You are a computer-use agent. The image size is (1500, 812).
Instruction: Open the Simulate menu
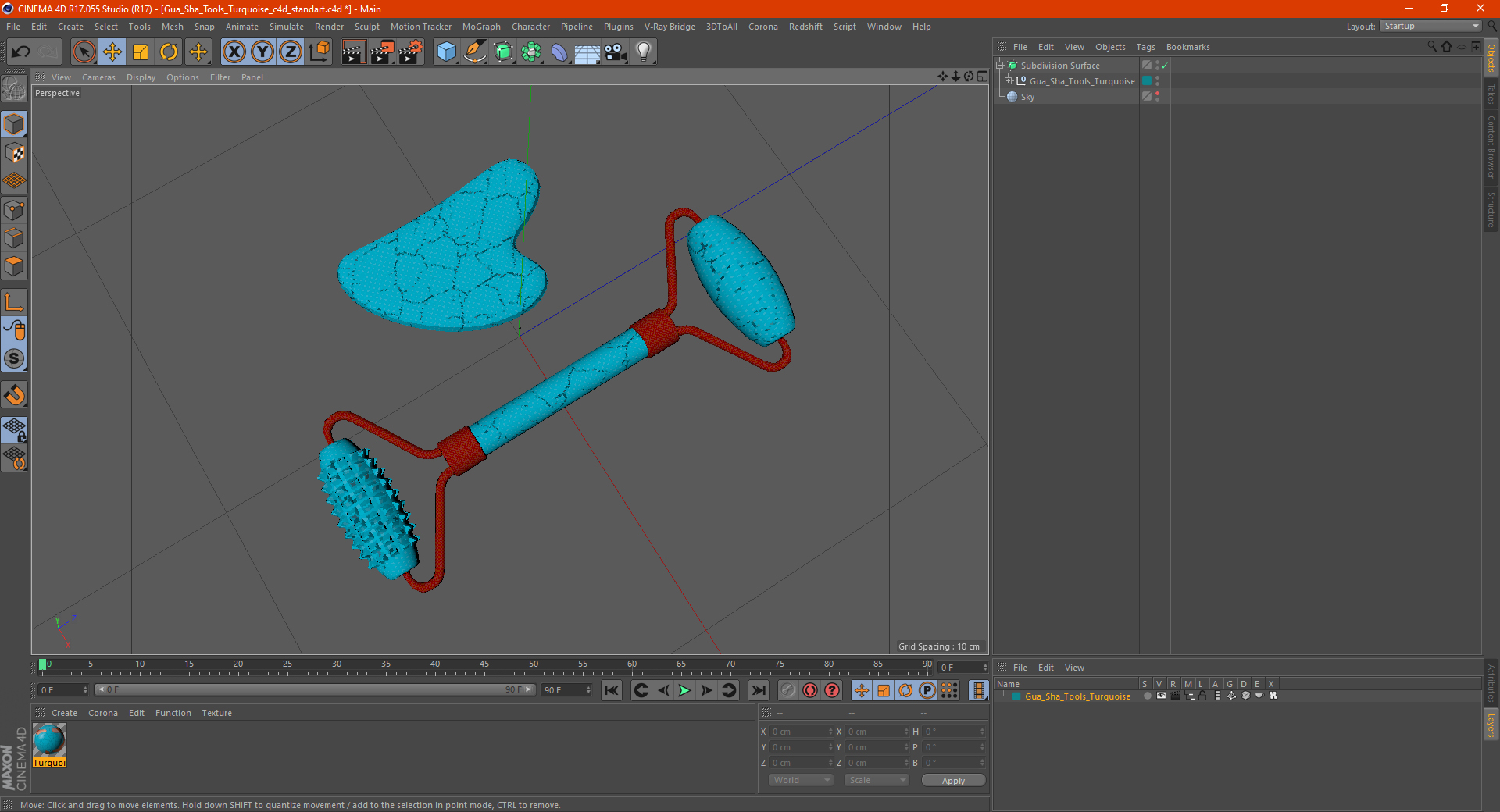point(287,27)
